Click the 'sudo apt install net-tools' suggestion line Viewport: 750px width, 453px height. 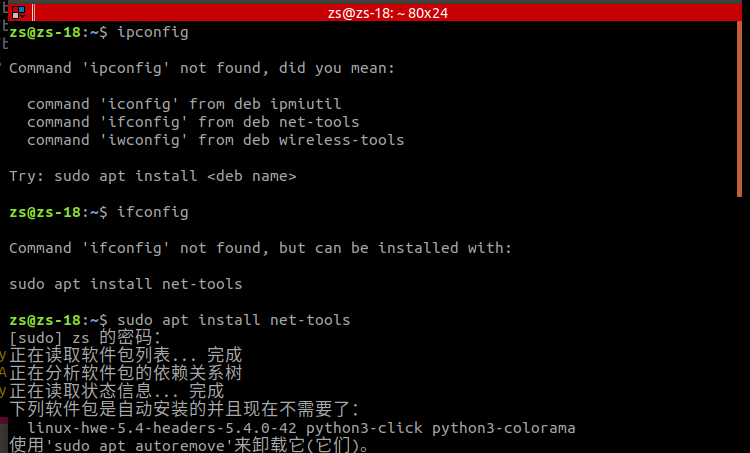point(126,284)
